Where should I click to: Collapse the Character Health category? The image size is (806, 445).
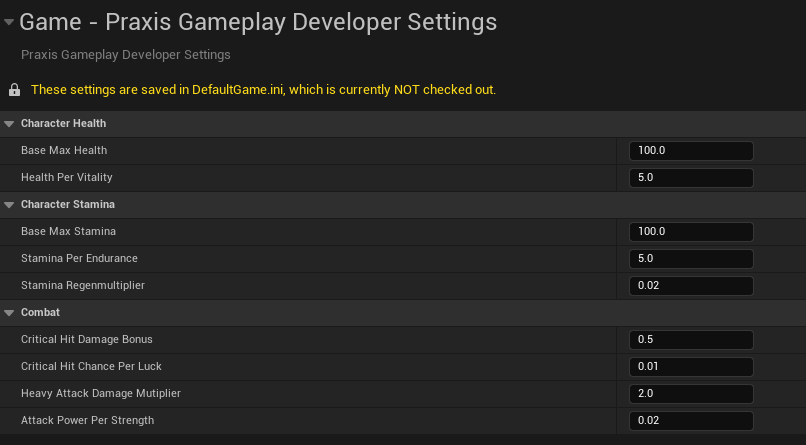(9, 124)
